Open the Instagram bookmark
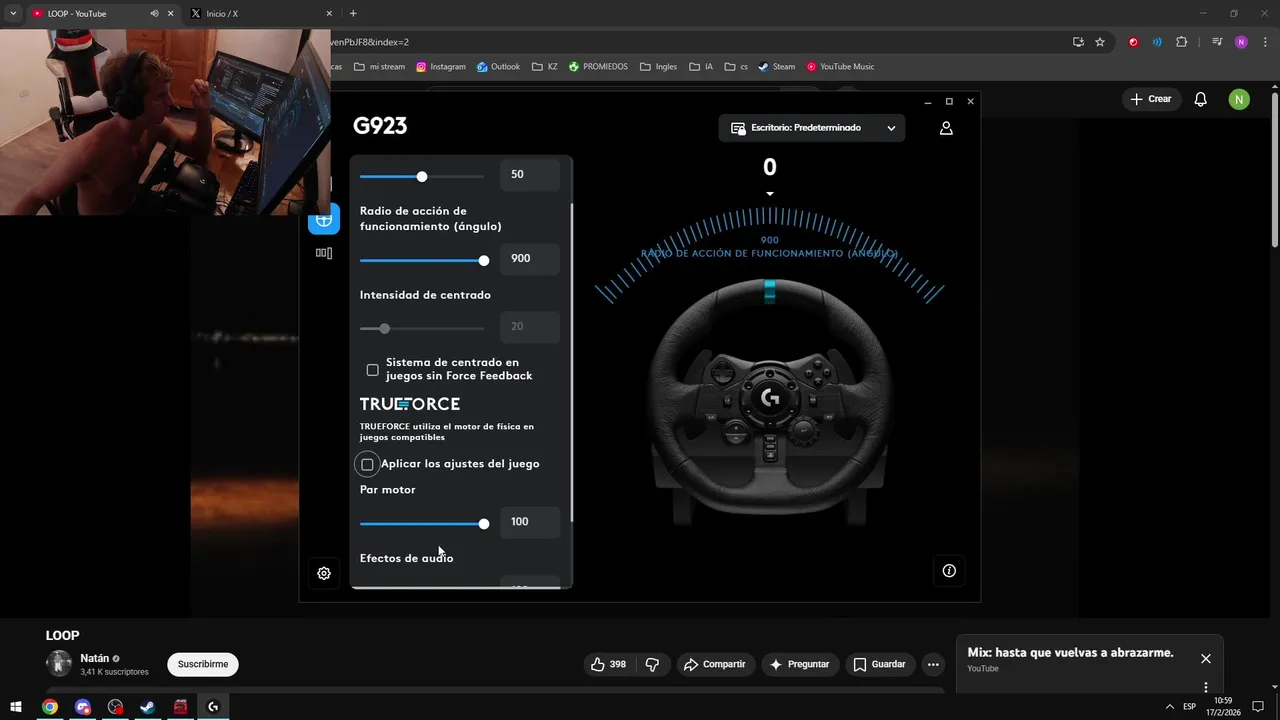1280x720 pixels. (441, 67)
